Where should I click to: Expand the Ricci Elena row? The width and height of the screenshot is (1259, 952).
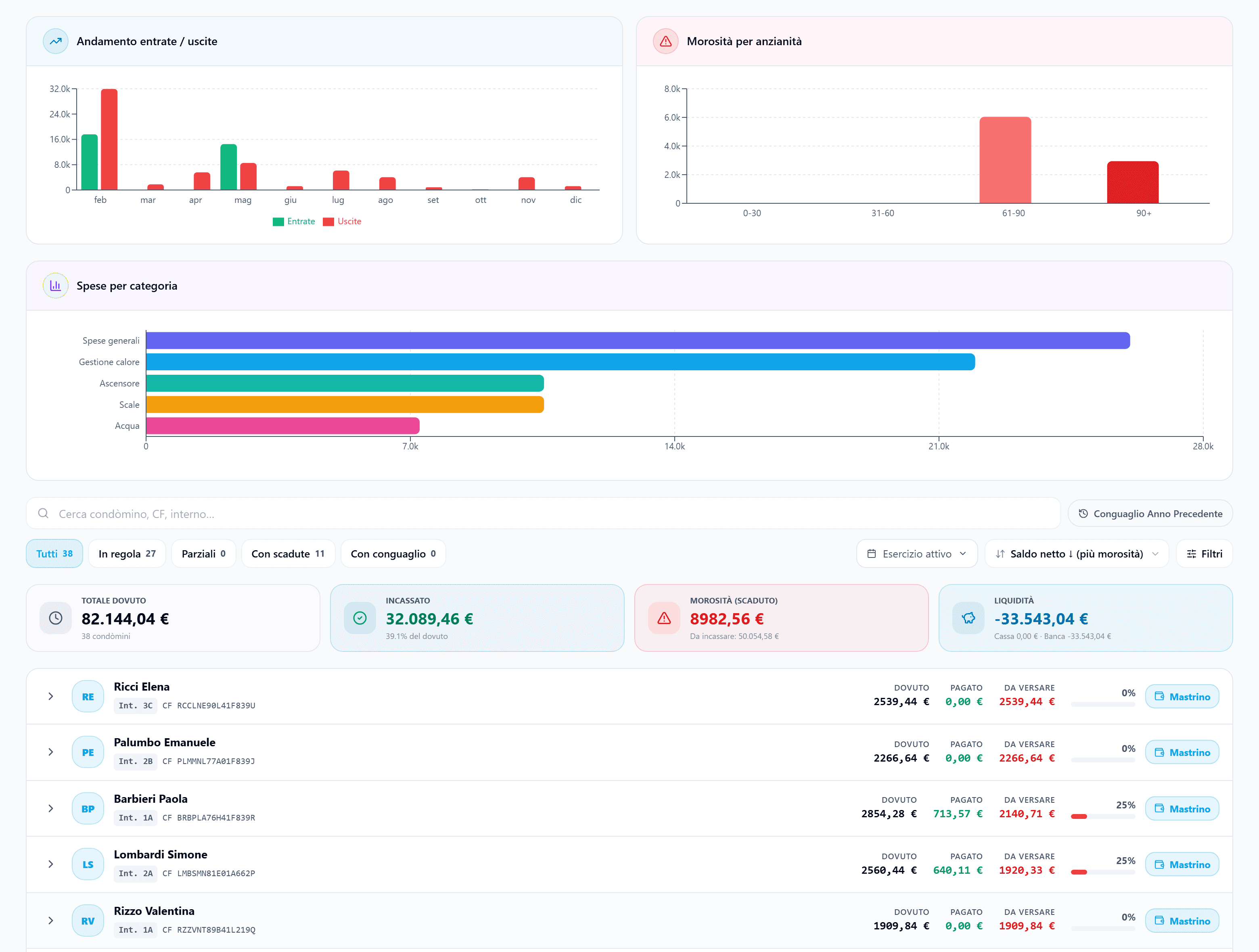pyautogui.click(x=51, y=697)
